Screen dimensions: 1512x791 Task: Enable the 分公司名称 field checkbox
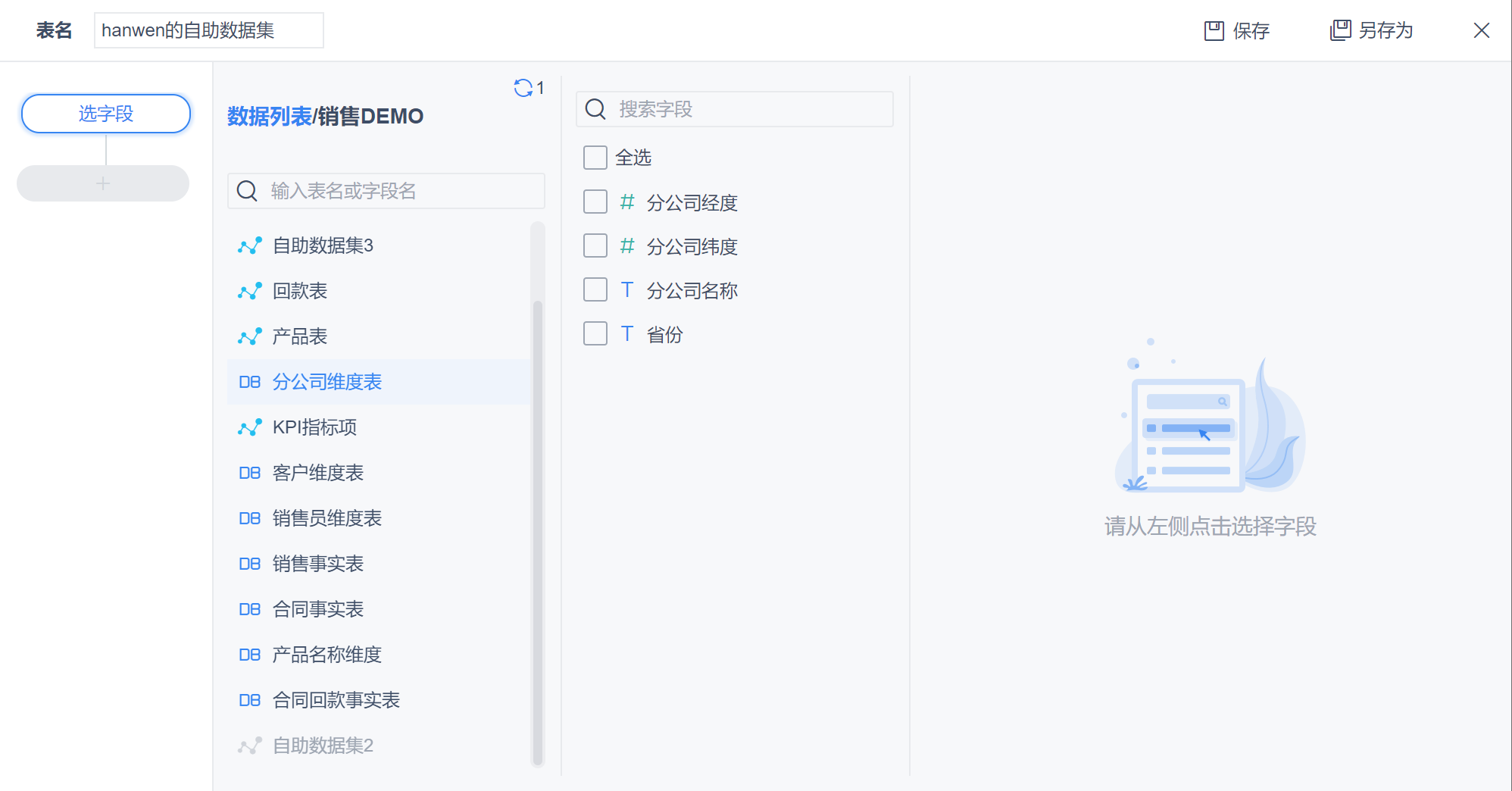point(595,290)
